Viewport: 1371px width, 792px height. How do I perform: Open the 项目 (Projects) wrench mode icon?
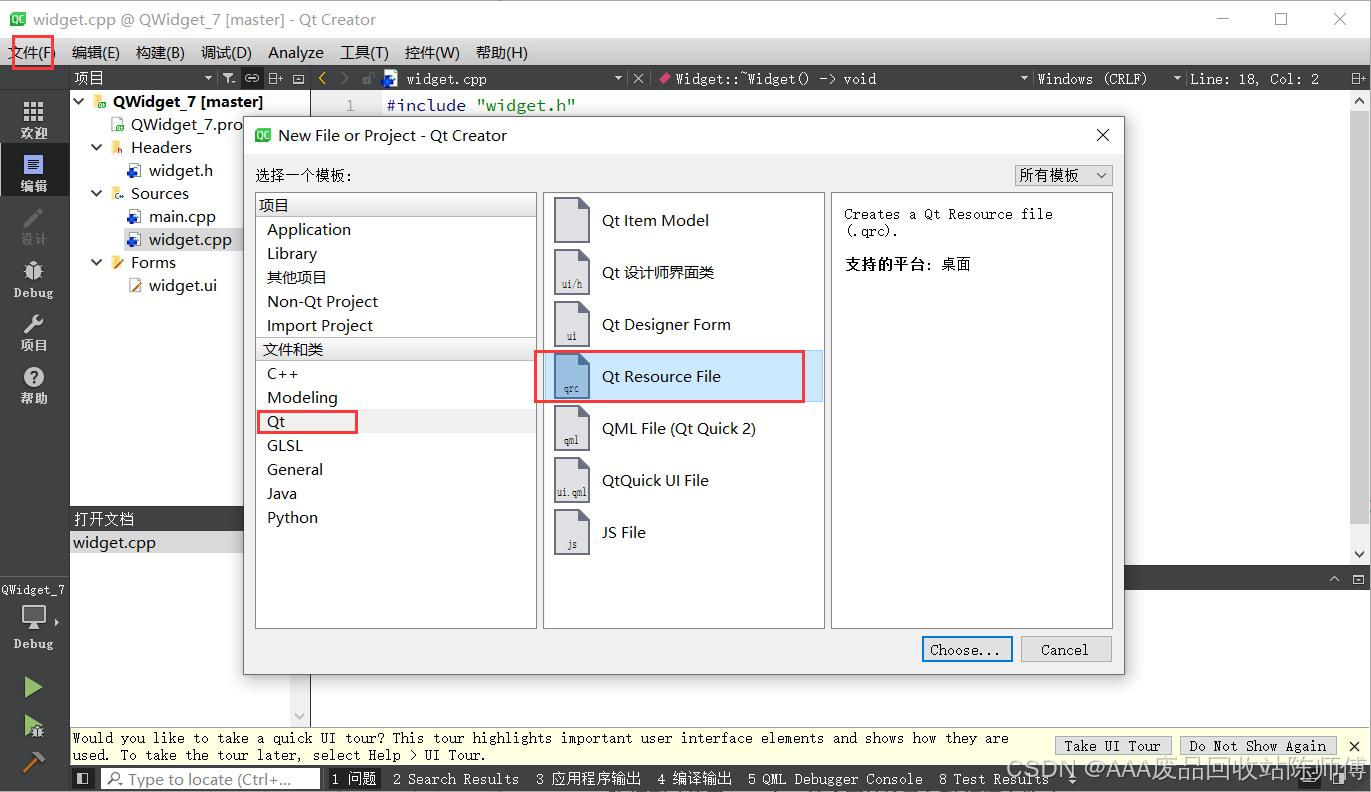click(x=34, y=332)
